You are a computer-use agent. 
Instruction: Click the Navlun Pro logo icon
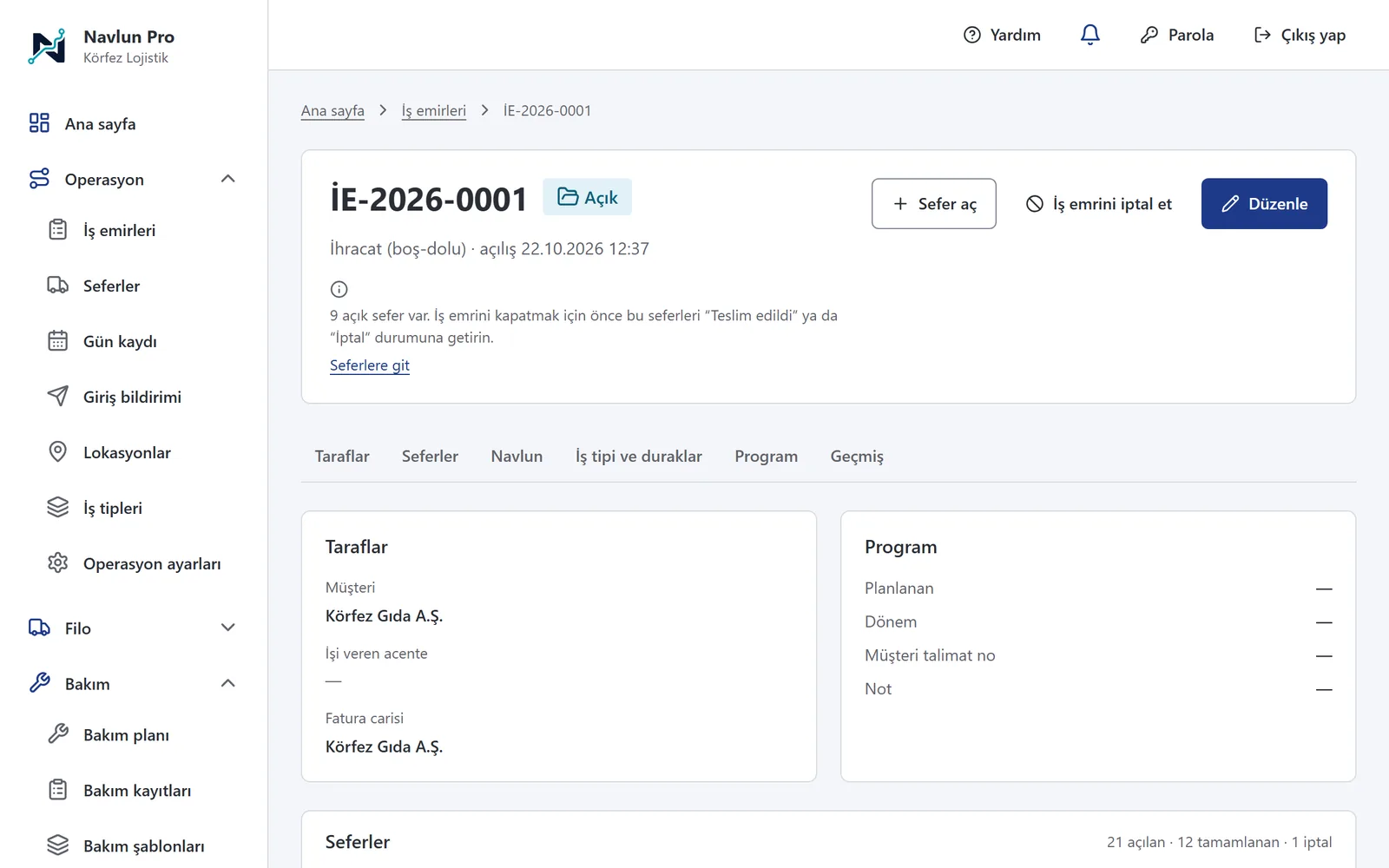(47, 46)
